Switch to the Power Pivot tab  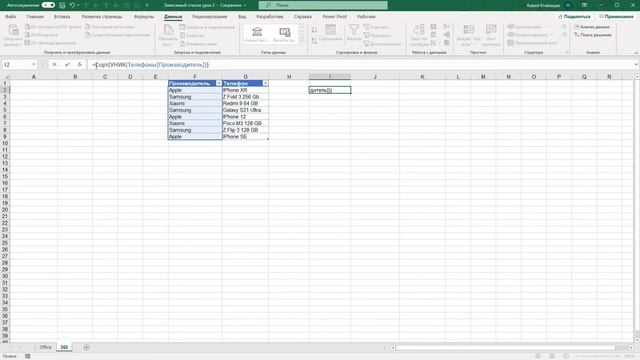pos(334,17)
